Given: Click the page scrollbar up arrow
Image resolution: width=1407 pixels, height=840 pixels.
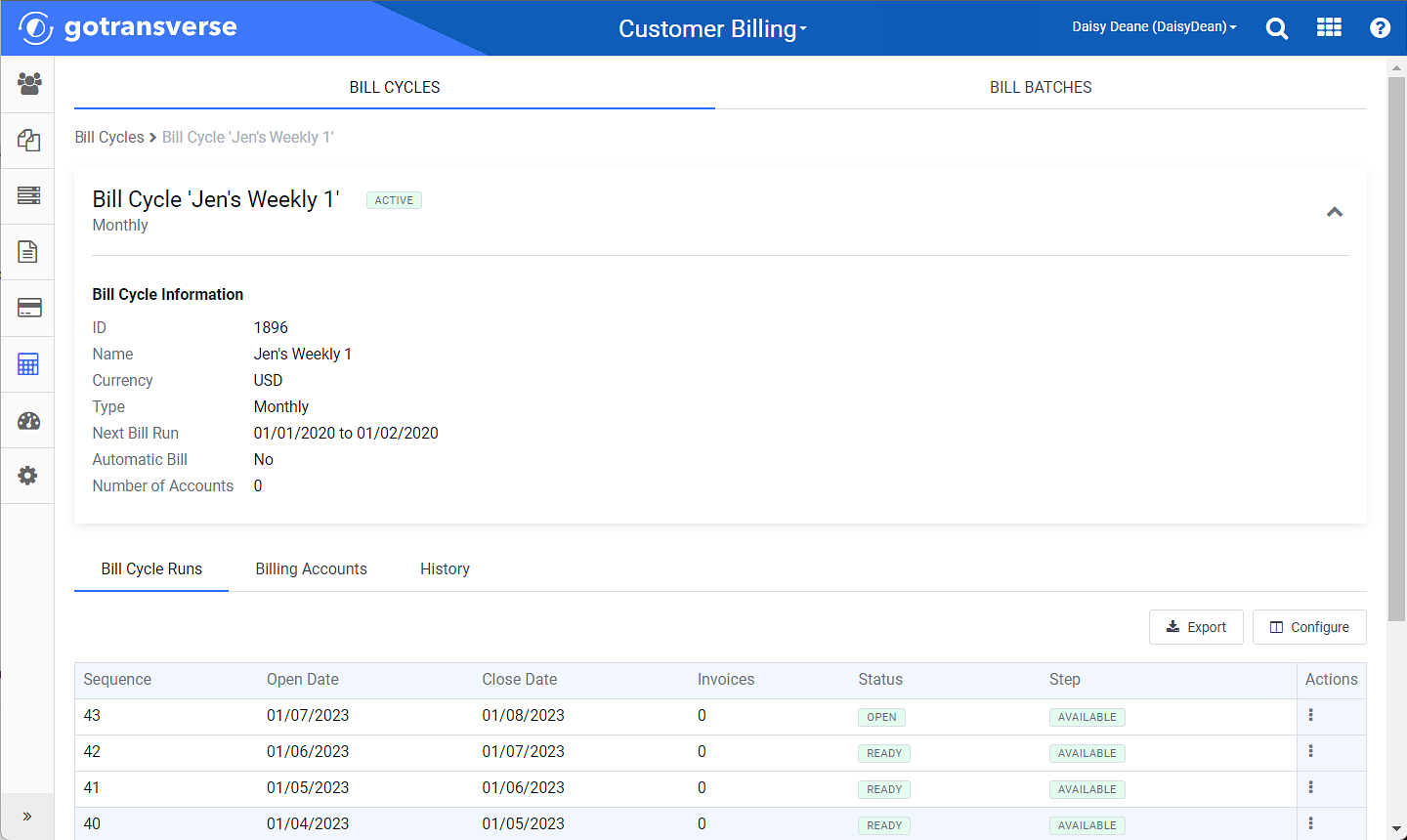Looking at the screenshot, I should click(x=1397, y=66).
